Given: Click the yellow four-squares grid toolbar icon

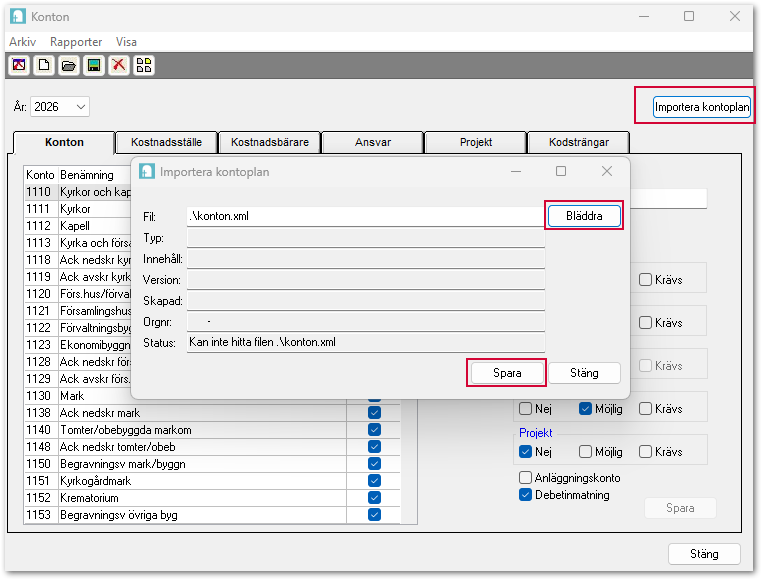Looking at the screenshot, I should [x=144, y=66].
